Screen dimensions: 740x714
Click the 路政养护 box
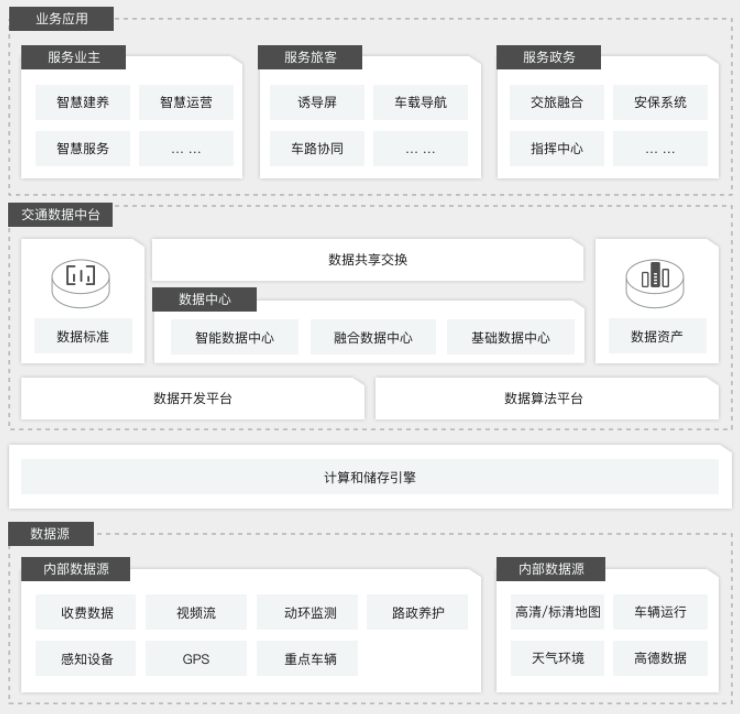click(x=417, y=612)
